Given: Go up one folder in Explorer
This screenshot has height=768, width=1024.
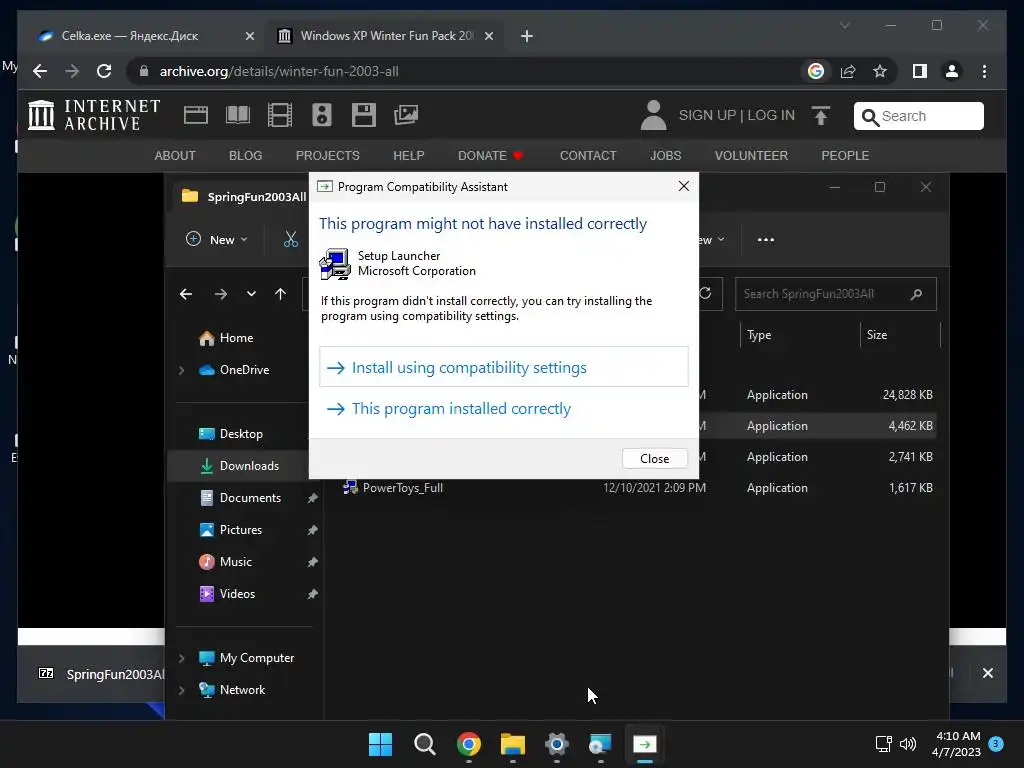Looking at the screenshot, I should (280, 294).
